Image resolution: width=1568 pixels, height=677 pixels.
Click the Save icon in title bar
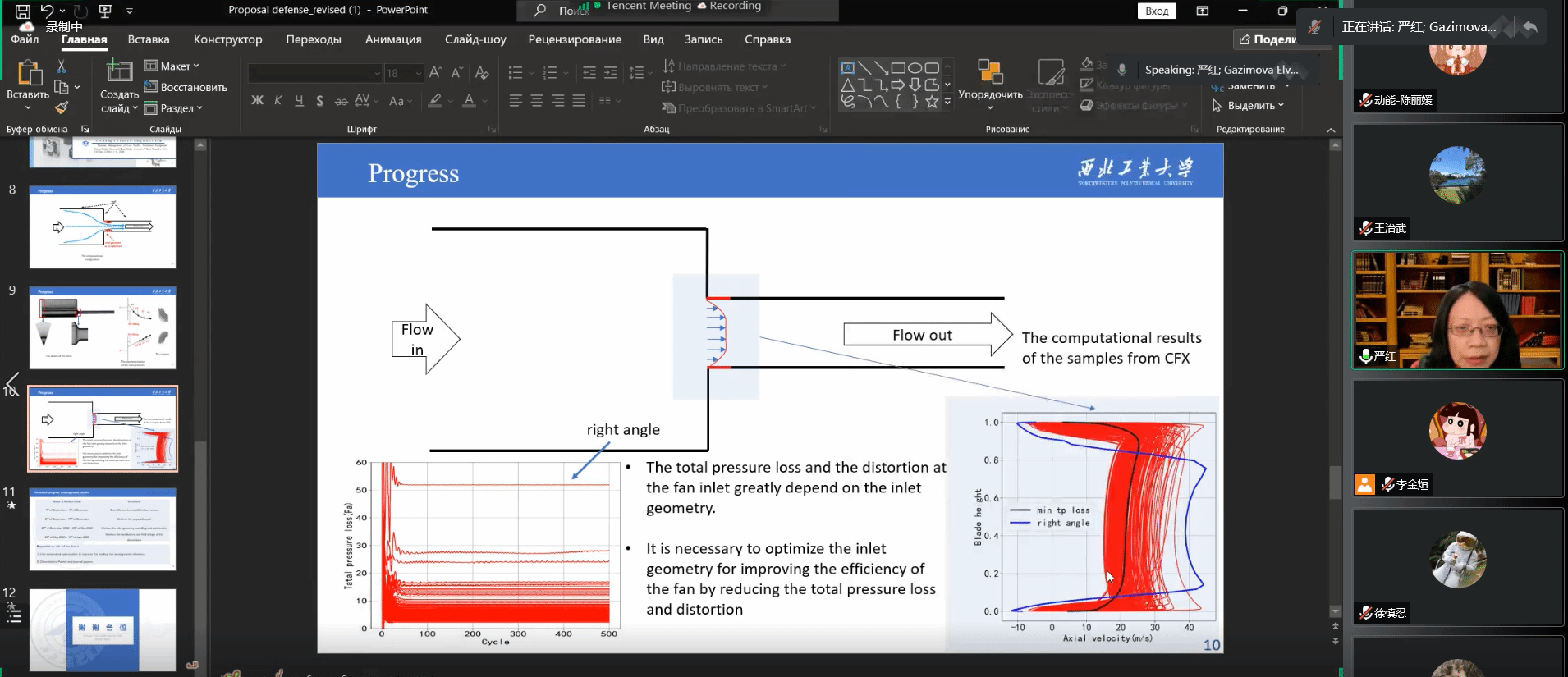pos(22,11)
